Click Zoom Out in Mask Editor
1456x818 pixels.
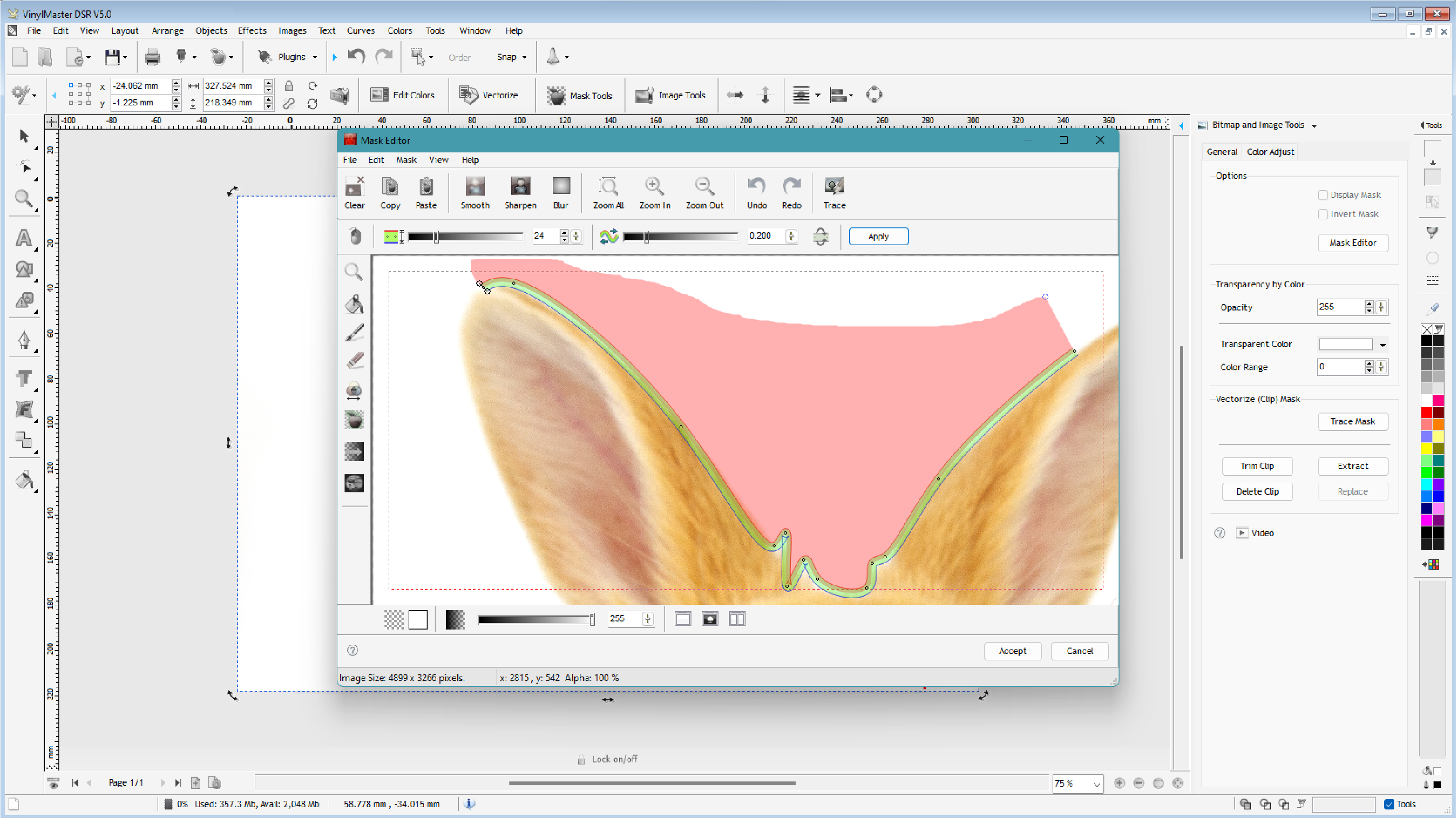704,193
